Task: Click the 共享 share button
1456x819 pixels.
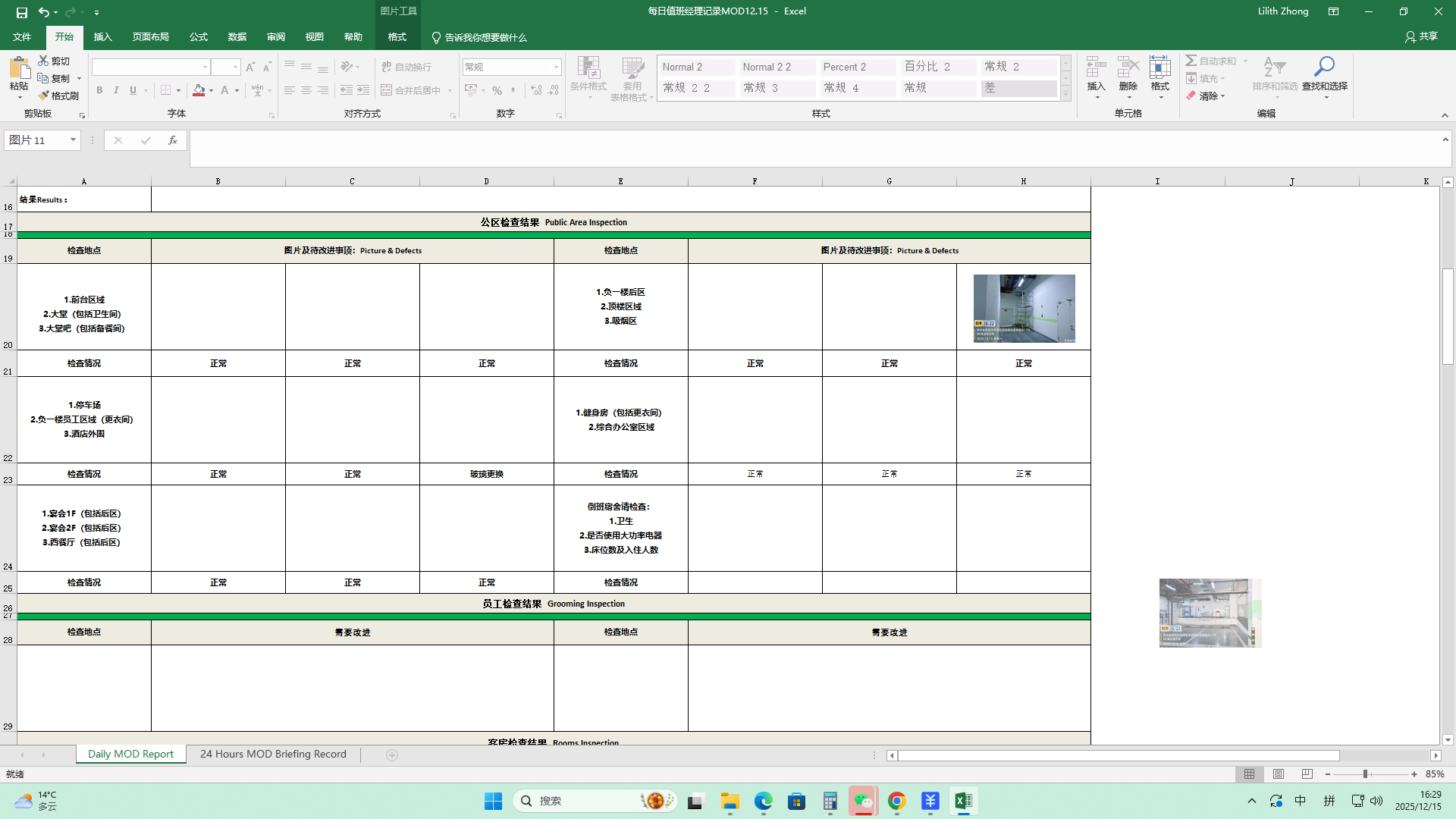Action: coord(1421,36)
